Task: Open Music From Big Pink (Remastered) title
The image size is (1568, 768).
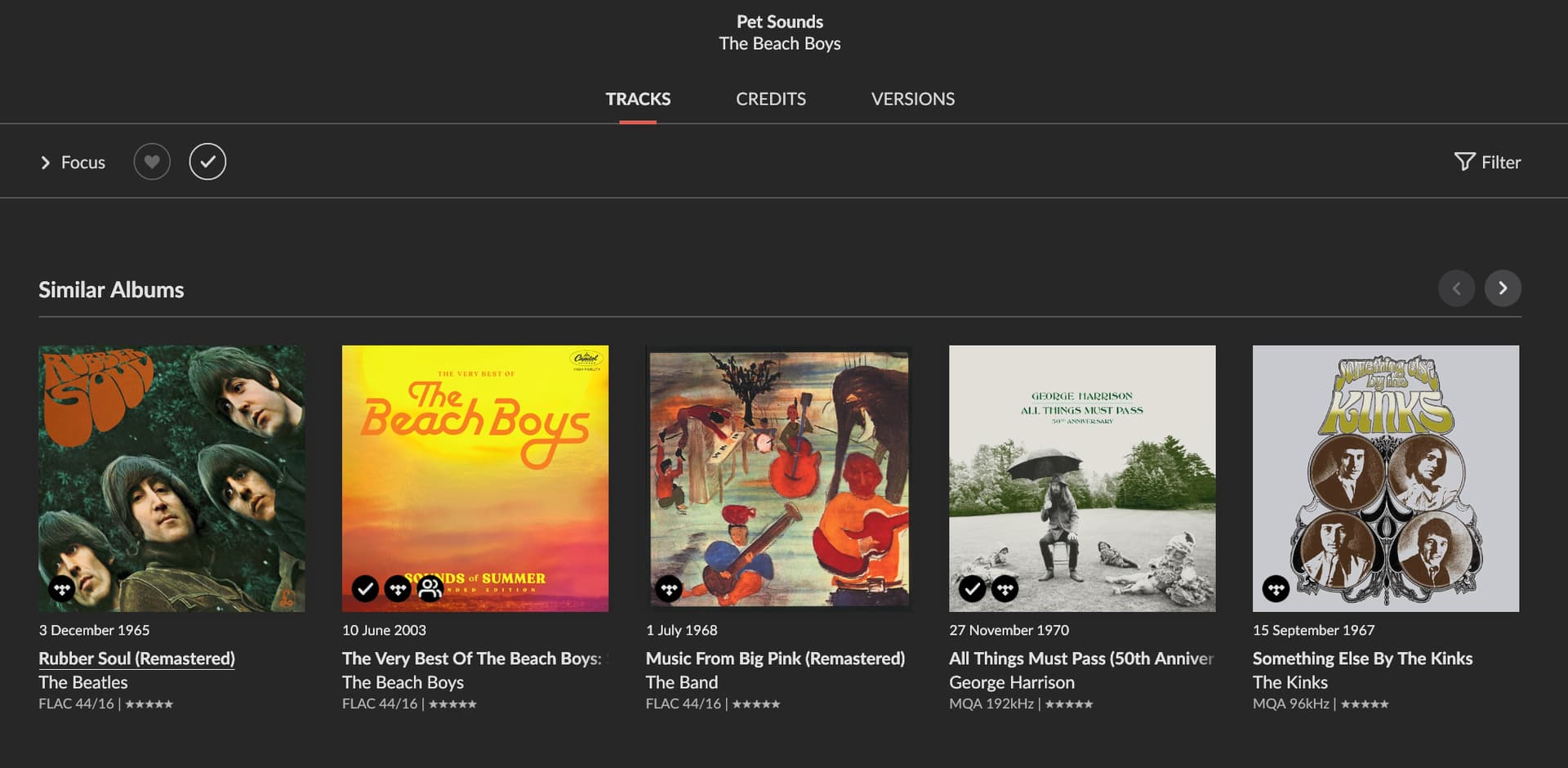Action: (775, 659)
